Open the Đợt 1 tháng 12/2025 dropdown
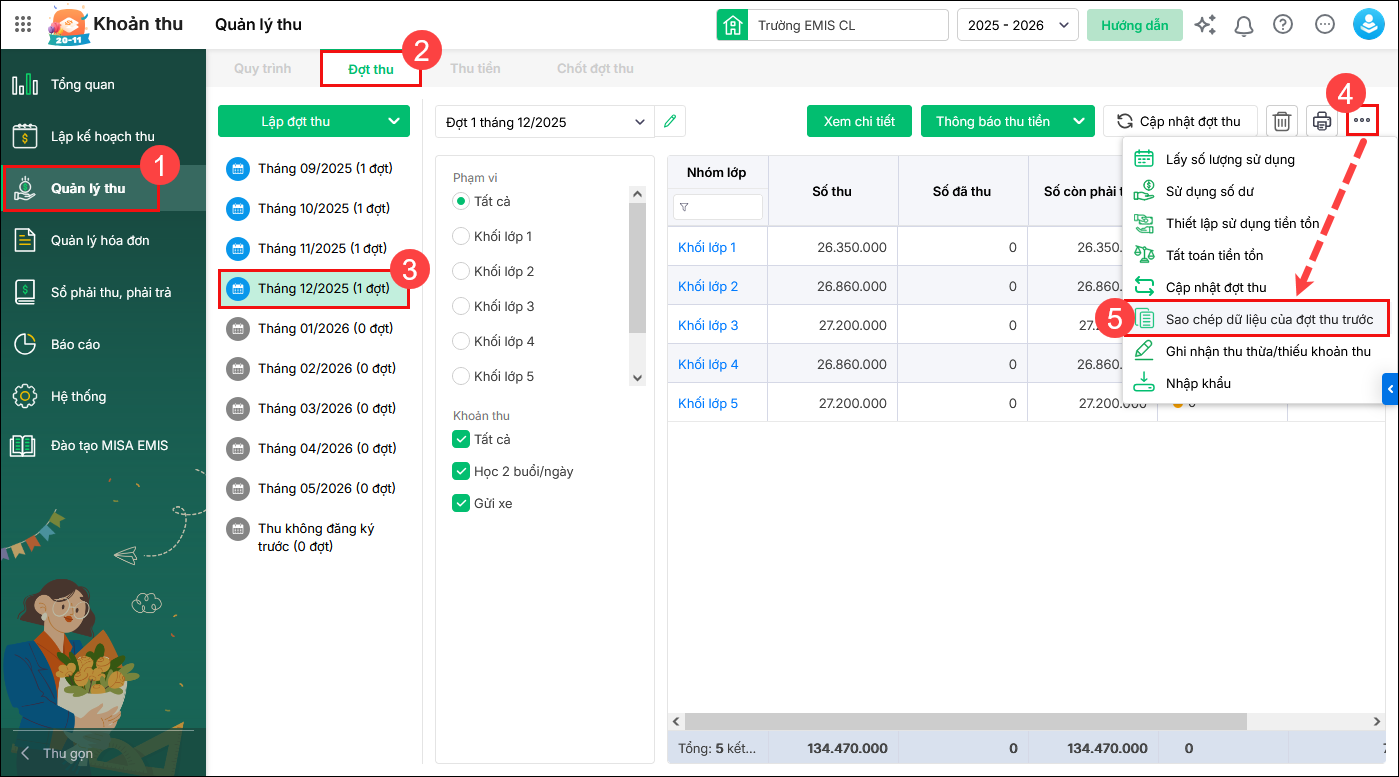Viewport: 1399px width, 777px height. tap(545, 122)
